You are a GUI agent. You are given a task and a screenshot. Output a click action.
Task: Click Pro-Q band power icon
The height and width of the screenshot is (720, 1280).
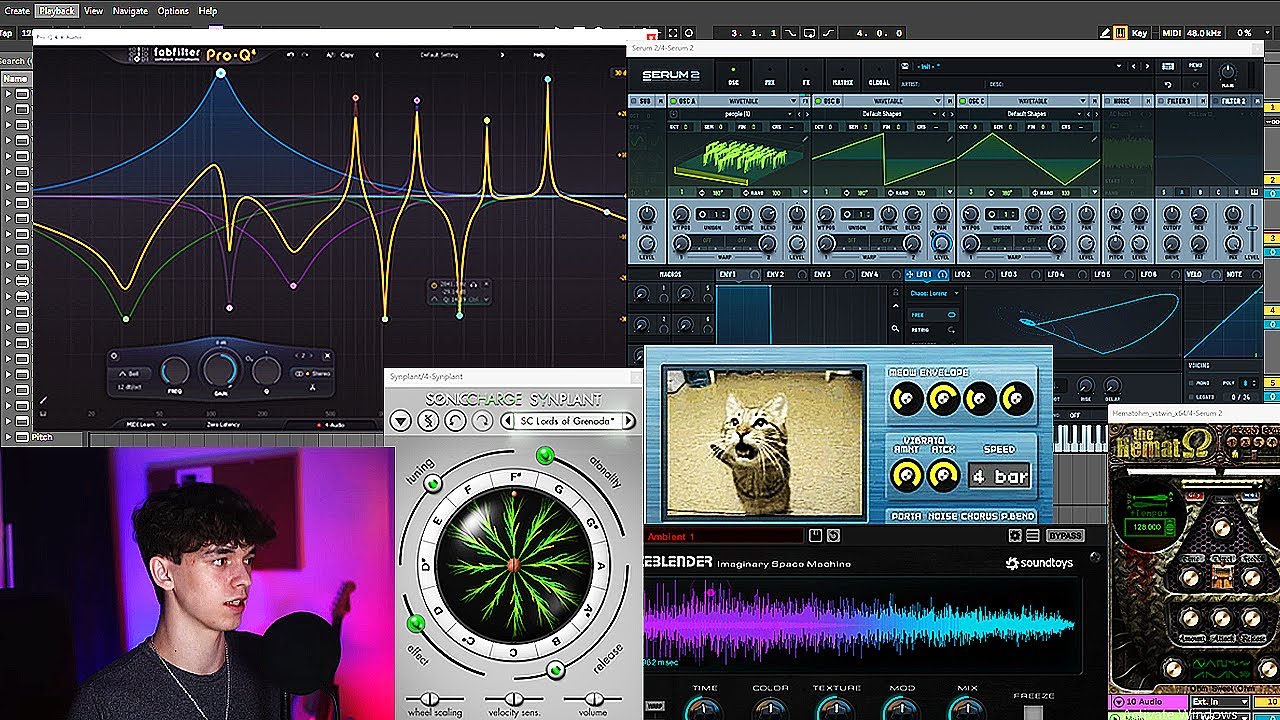pyautogui.click(x=114, y=356)
